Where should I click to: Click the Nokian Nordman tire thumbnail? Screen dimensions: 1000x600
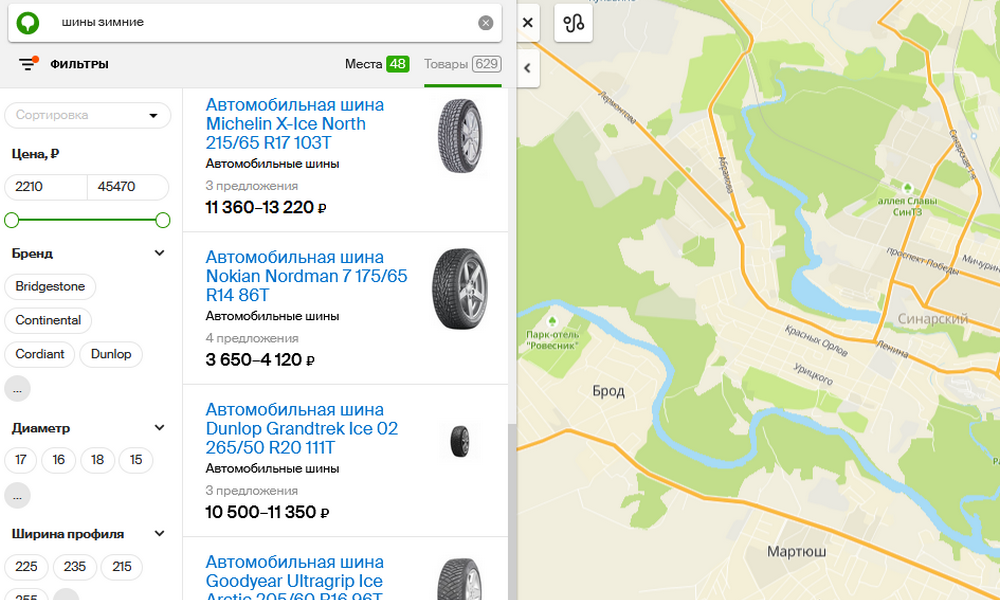tap(460, 289)
